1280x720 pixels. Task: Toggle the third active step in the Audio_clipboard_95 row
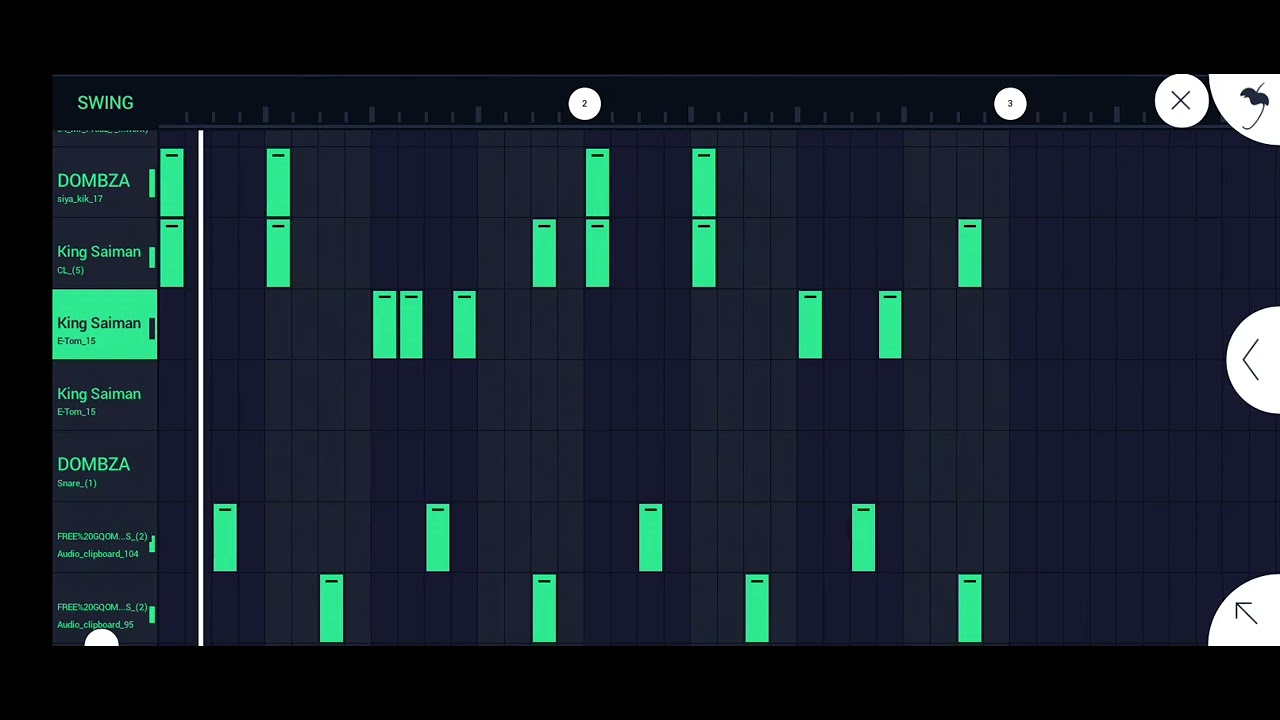coord(757,609)
